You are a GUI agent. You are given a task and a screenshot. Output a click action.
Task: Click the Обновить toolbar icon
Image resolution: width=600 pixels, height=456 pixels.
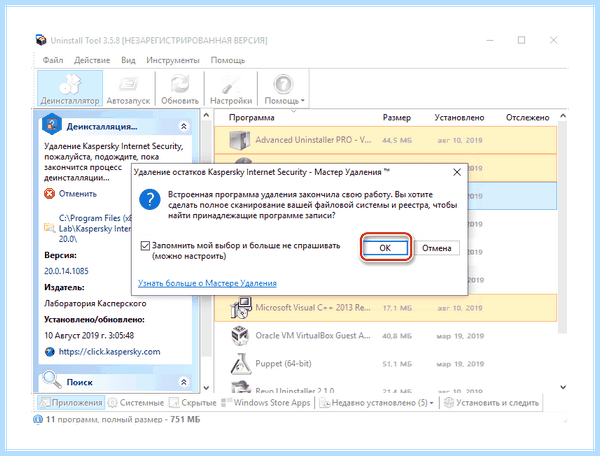click(180, 88)
